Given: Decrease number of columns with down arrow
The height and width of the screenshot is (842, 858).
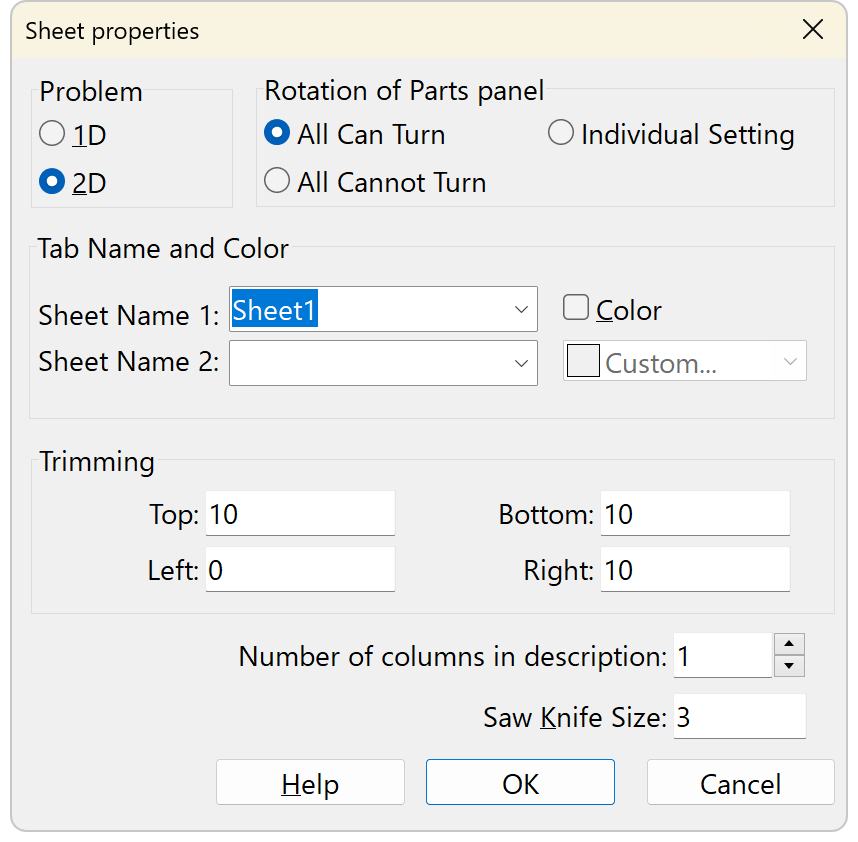Looking at the screenshot, I should pos(789,666).
